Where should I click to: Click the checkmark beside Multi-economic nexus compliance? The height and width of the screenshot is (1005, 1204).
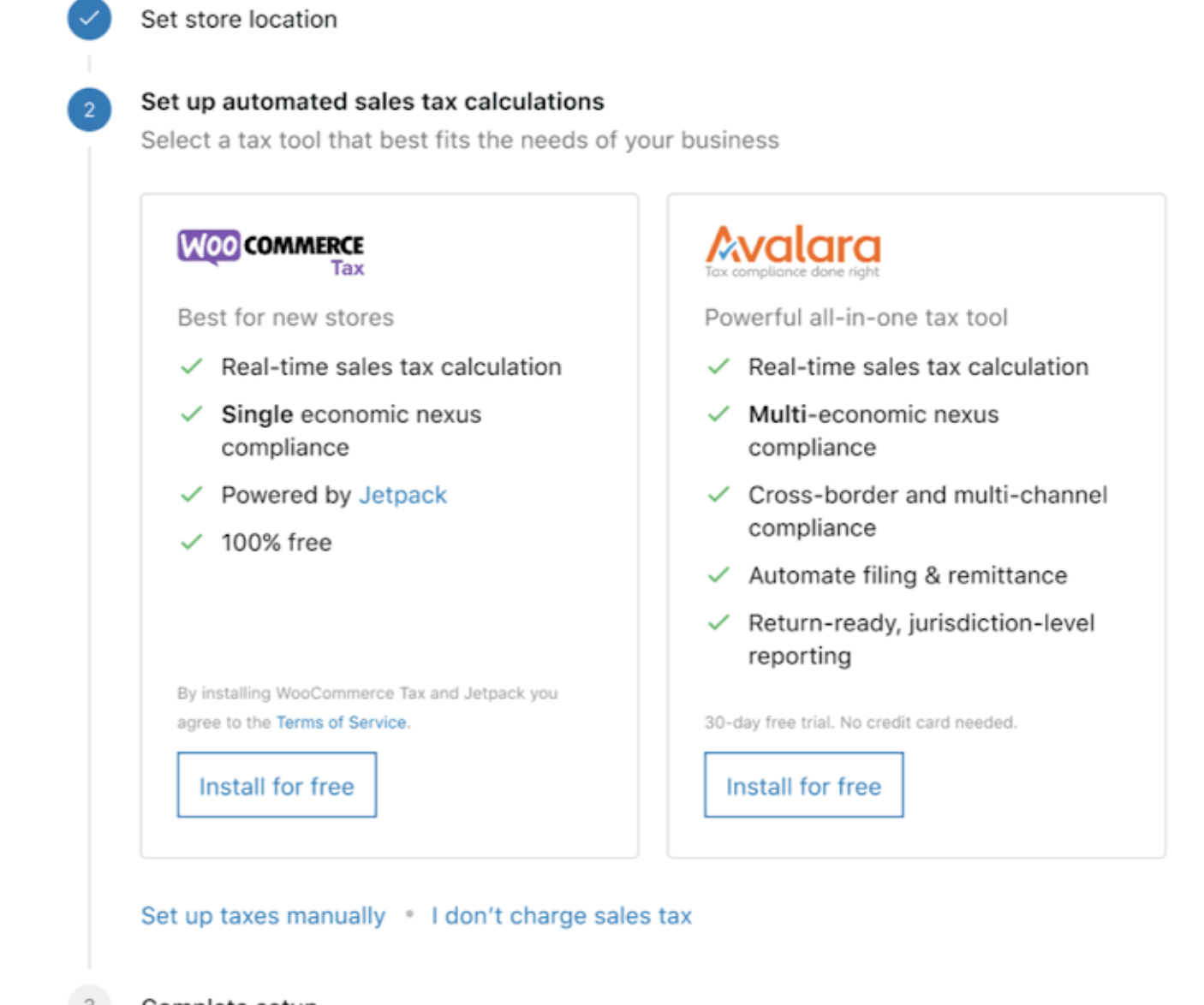718,413
